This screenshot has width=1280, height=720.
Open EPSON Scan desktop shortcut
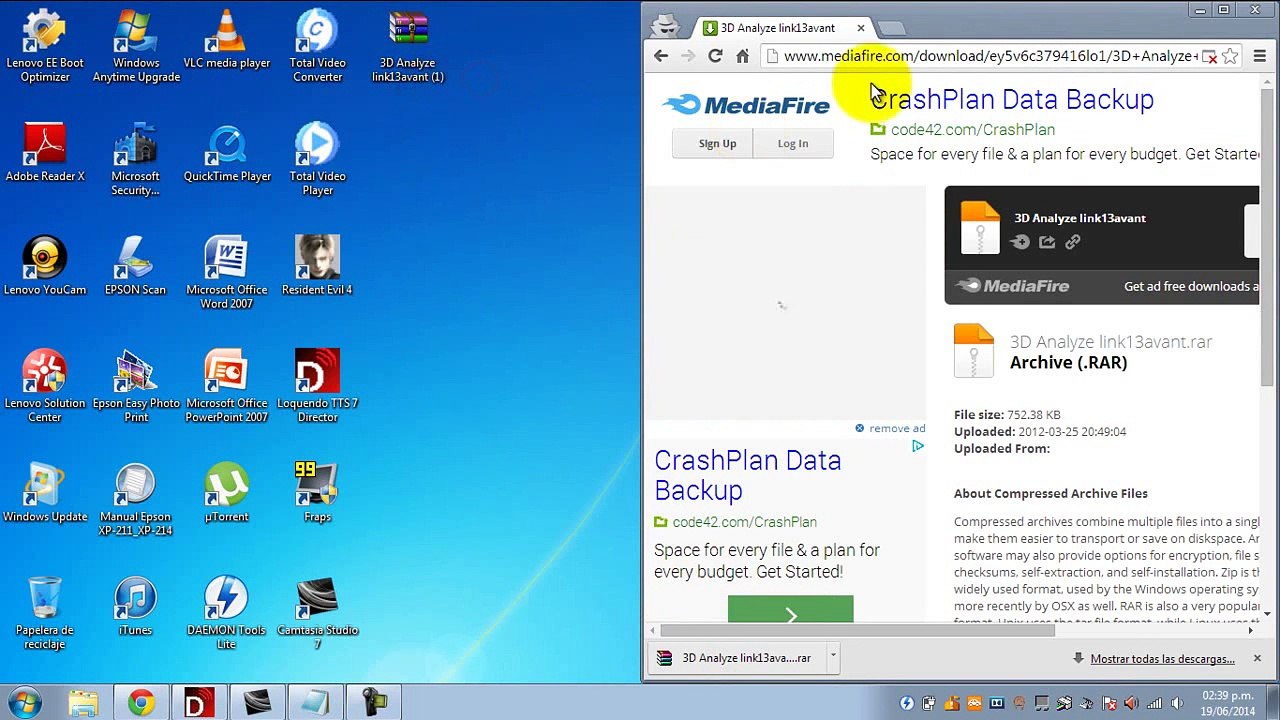point(136,267)
